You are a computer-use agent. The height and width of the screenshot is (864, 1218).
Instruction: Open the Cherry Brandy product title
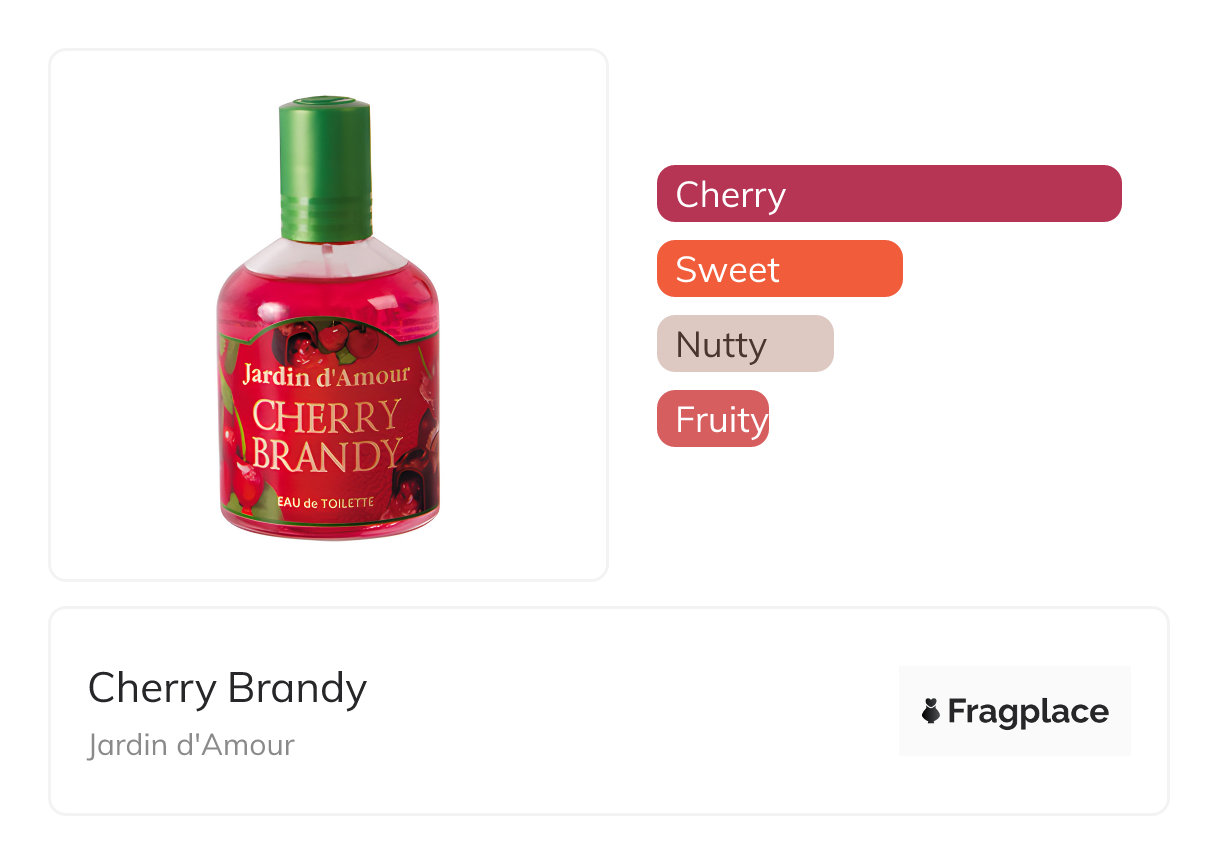tap(227, 688)
